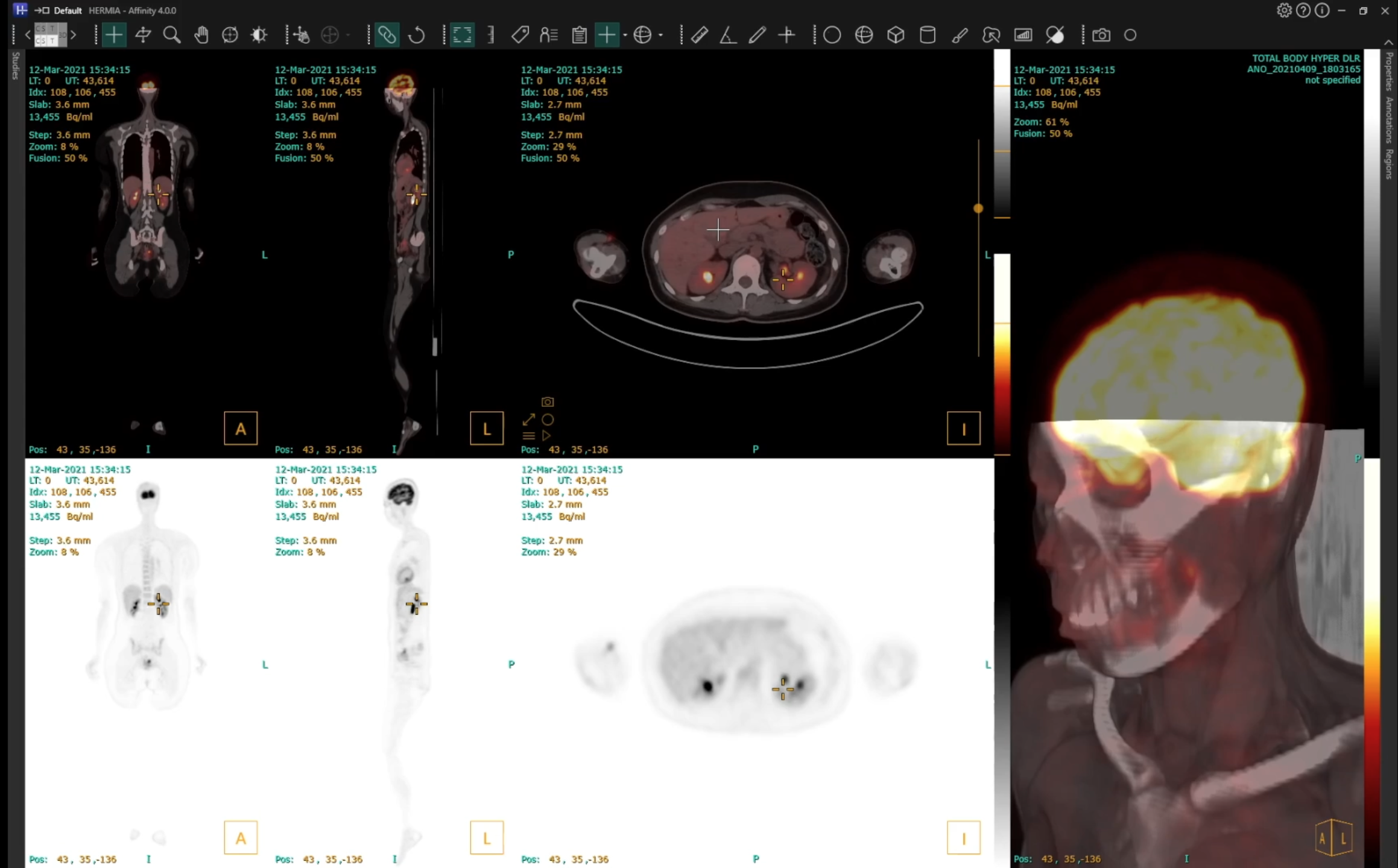
Task: Choose the ellipse ROI tool
Action: point(832,36)
